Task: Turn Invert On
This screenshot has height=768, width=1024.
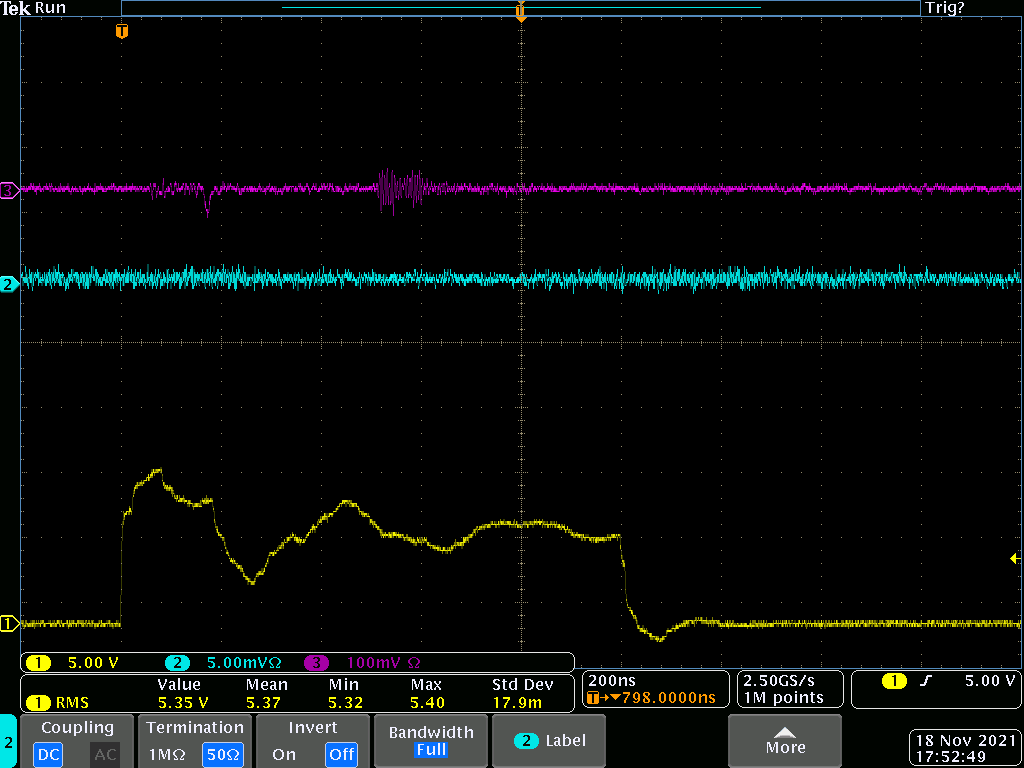Action: click(x=284, y=754)
